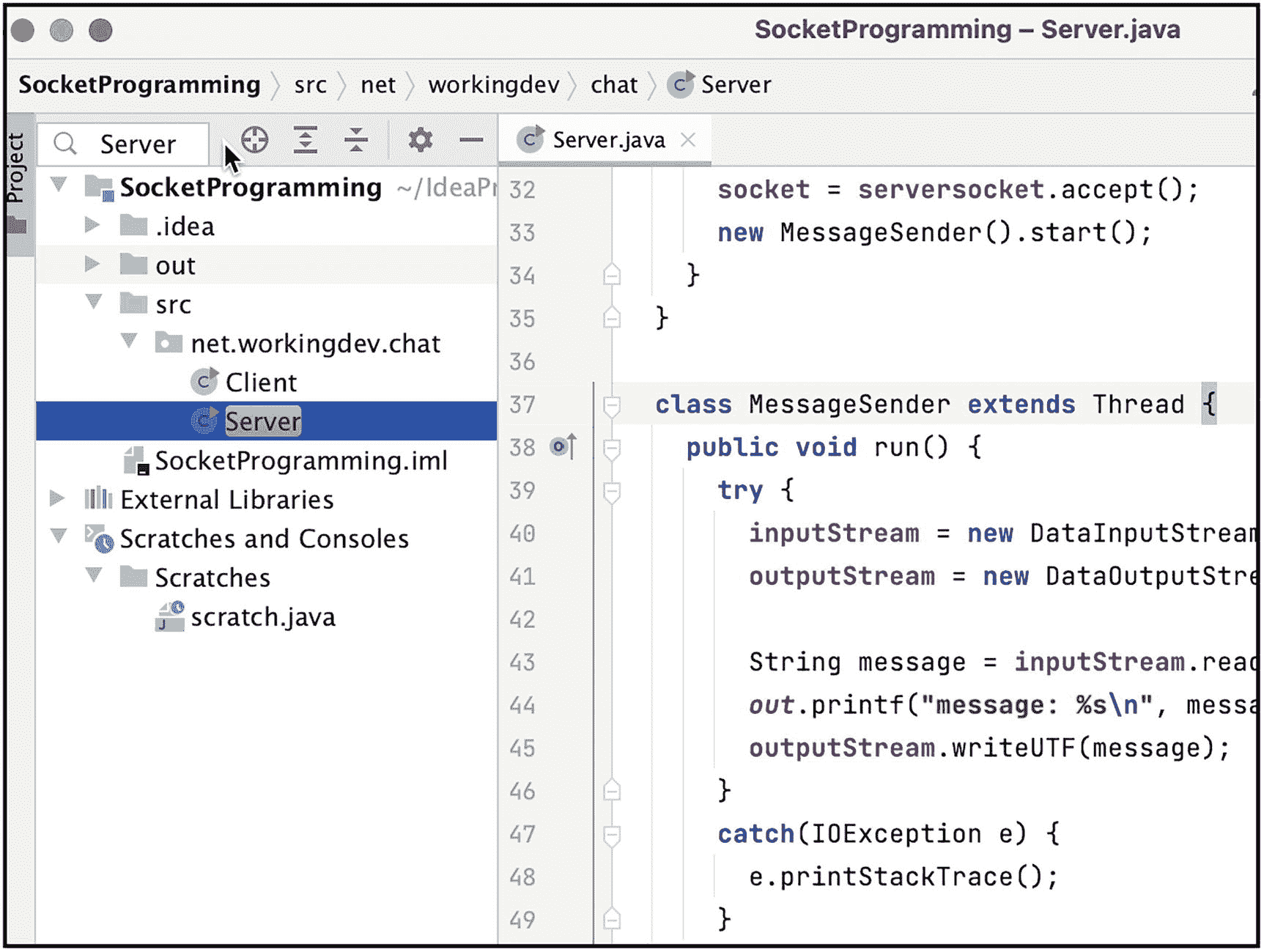Click fold end marker on line 46
Image resolution: width=1264 pixels, height=952 pixels.
(x=612, y=790)
